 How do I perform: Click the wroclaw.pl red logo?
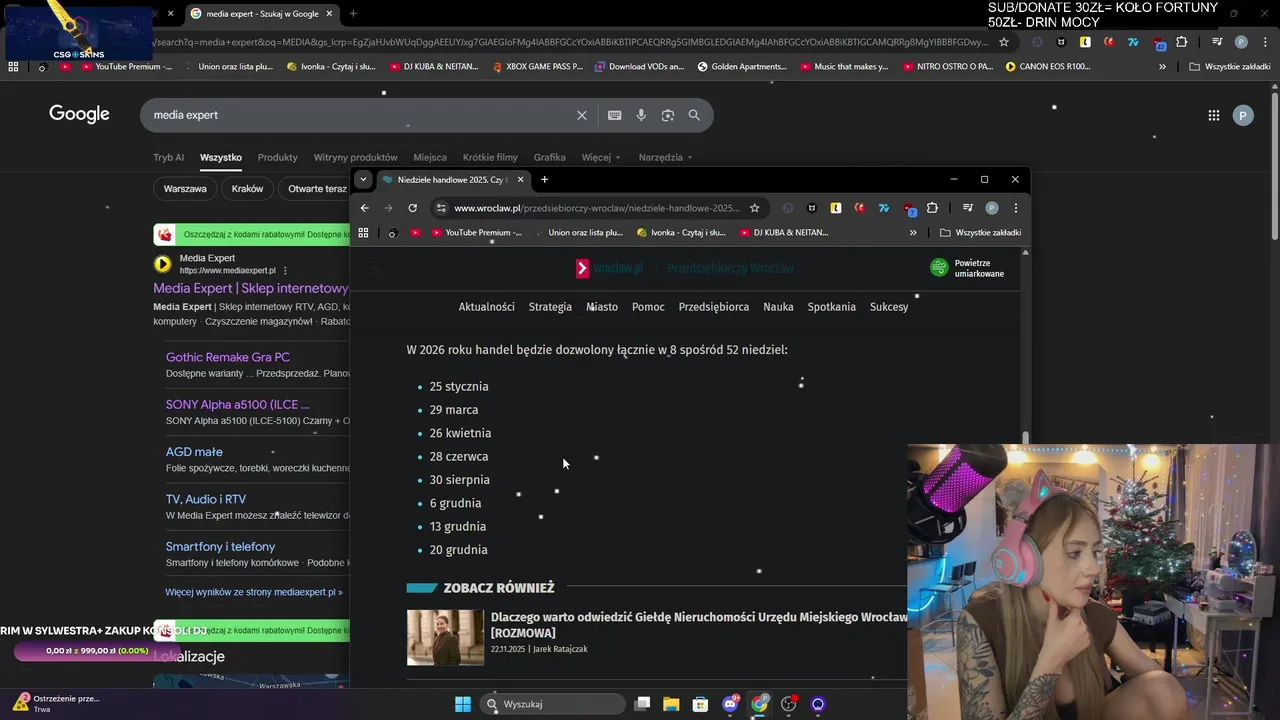[x=583, y=268]
